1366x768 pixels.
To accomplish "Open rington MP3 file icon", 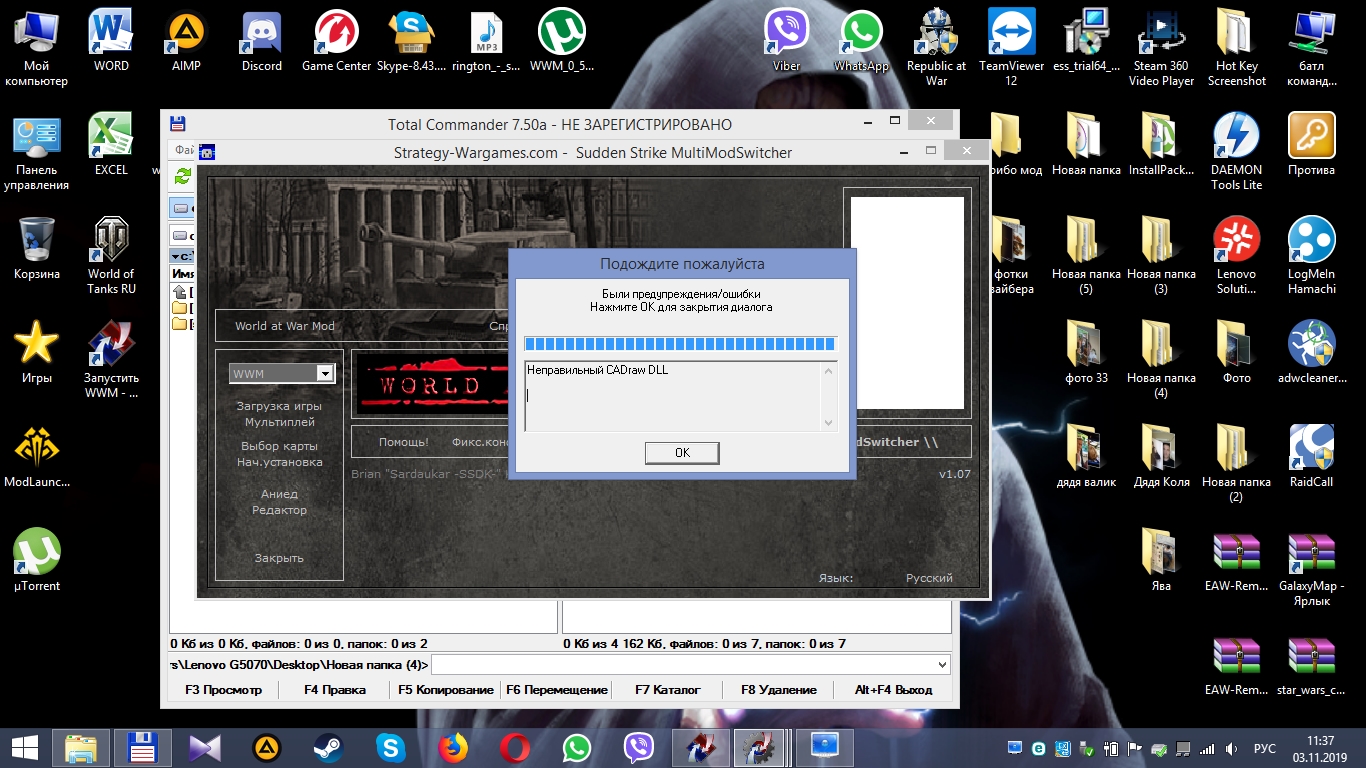I will 486,40.
